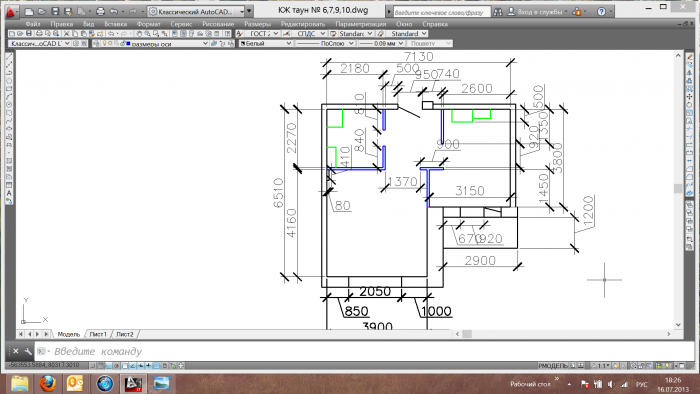Open a drawing with the Open folder icon
Image resolution: width=700 pixels, height=394 pixels.
click(42, 12)
